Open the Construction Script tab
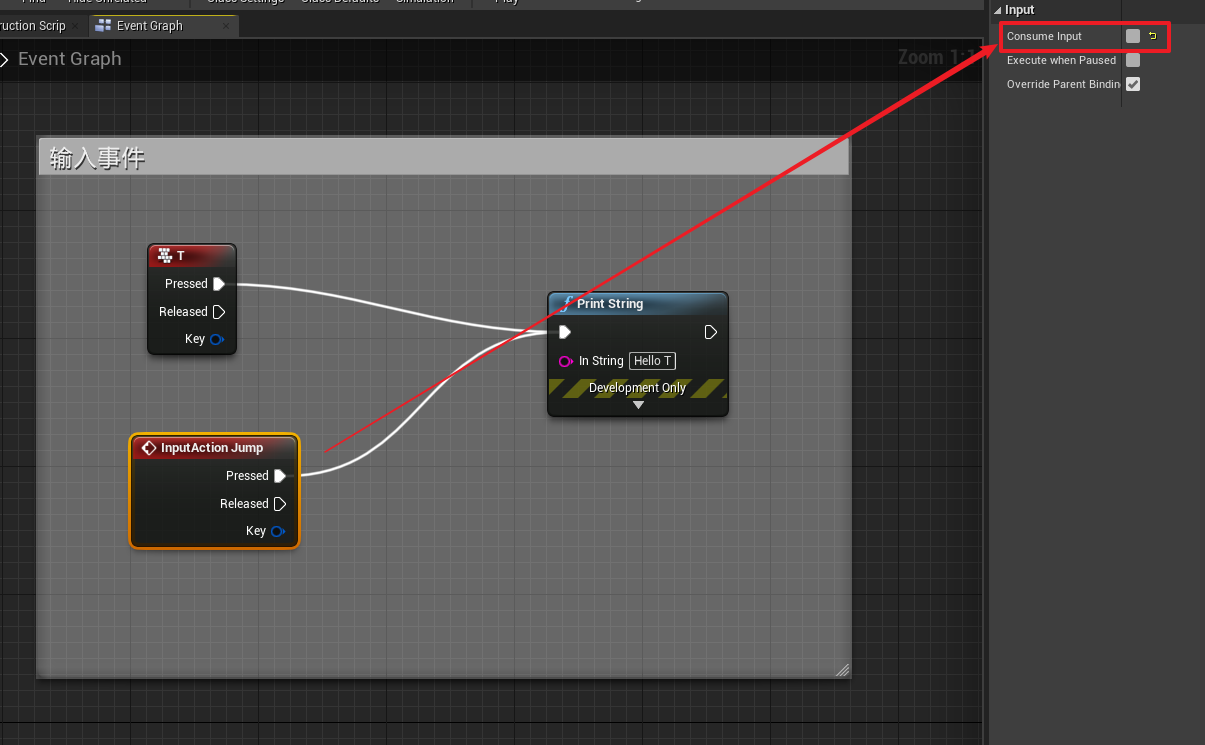 click(33, 26)
